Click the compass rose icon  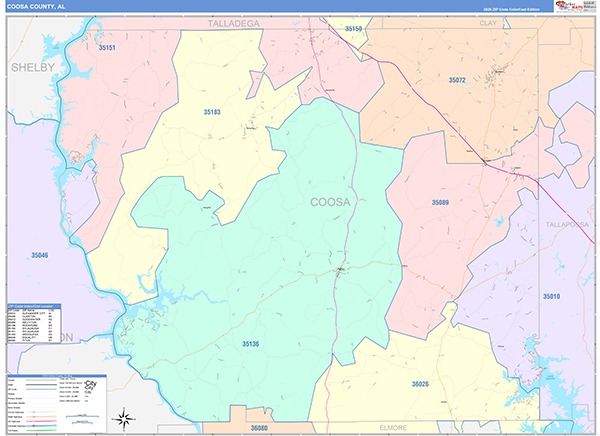click(x=124, y=419)
